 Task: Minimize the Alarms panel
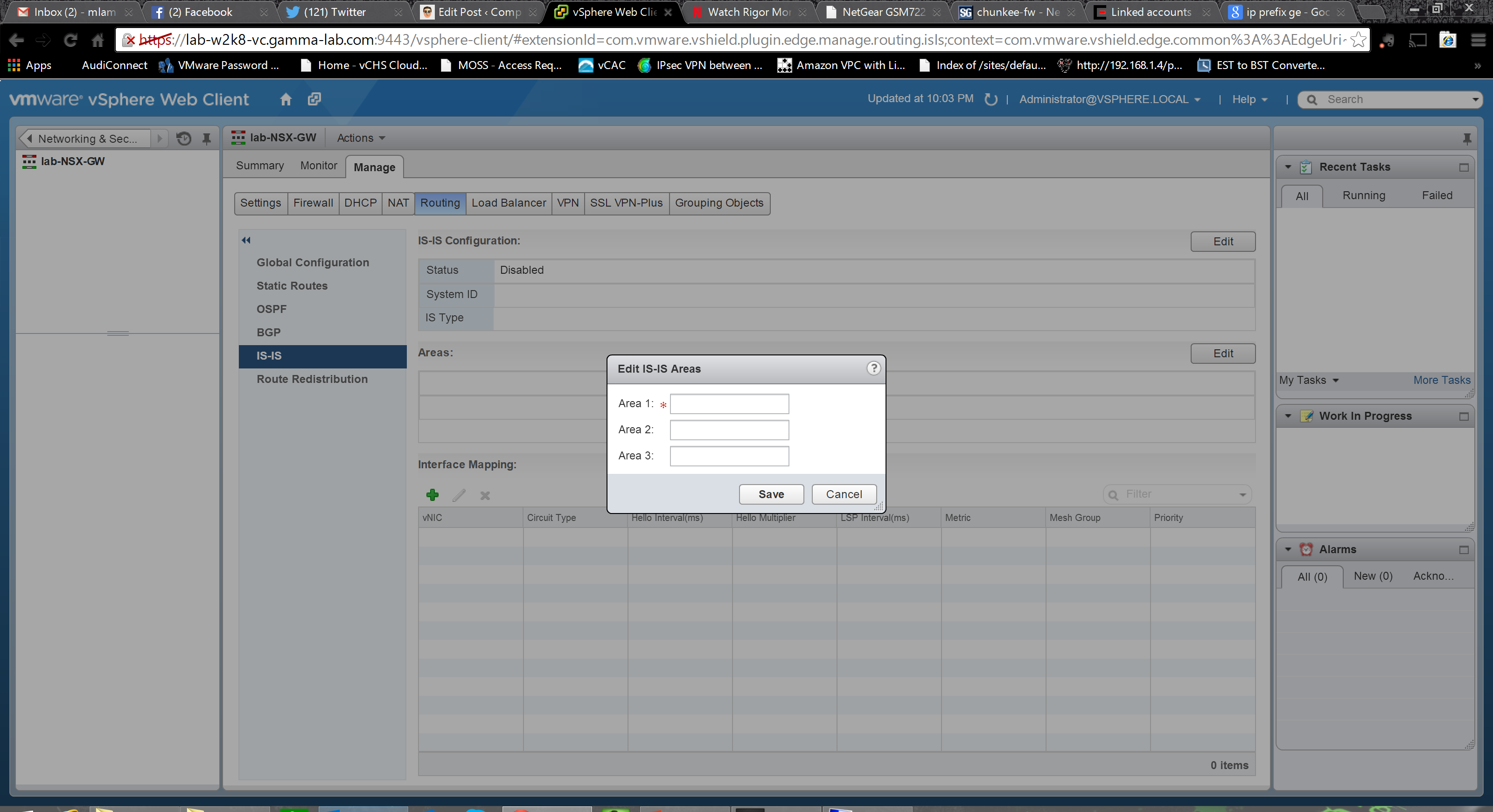[x=1464, y=549]
